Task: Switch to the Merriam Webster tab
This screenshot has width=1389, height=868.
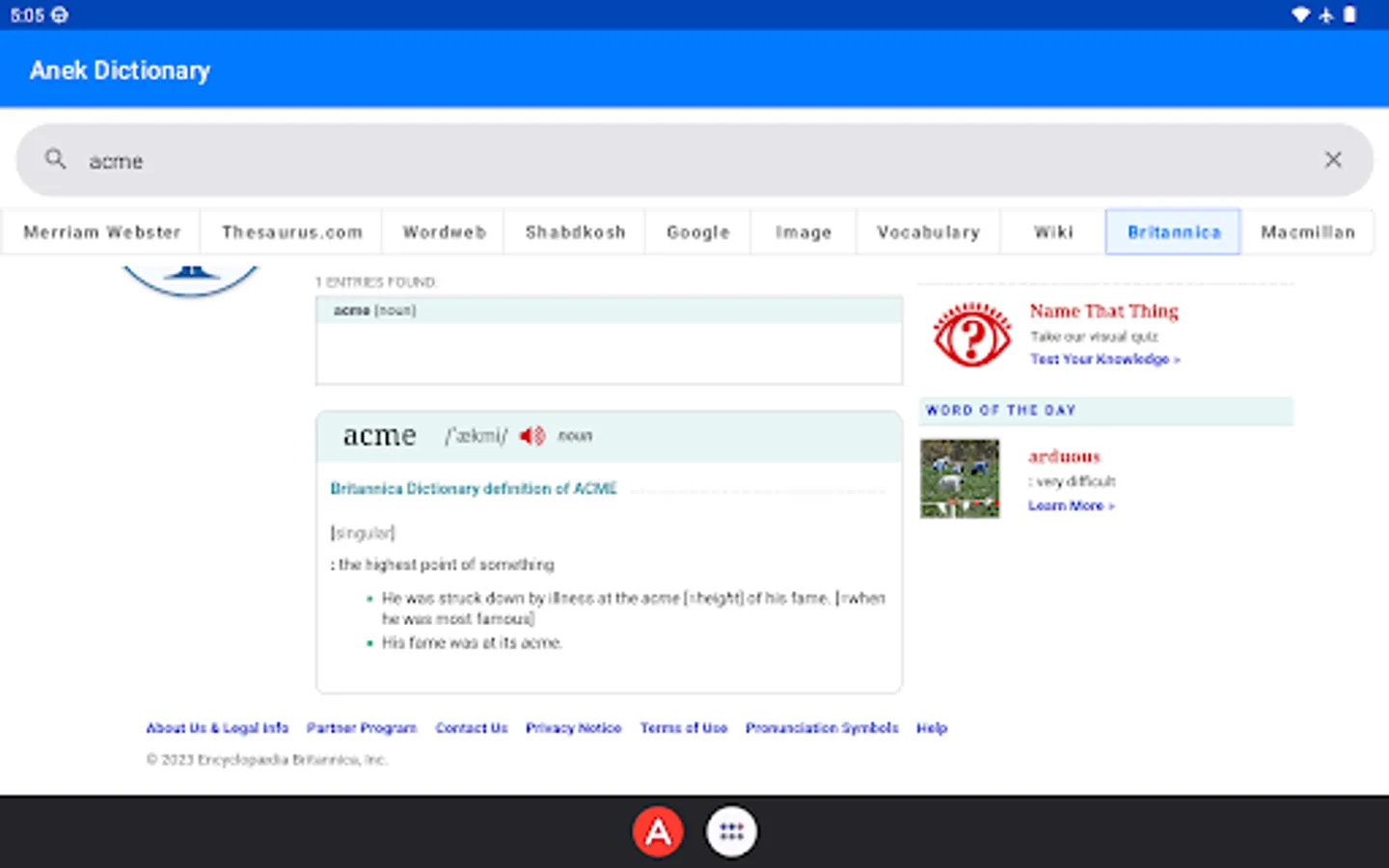Action: coord(102,232)
